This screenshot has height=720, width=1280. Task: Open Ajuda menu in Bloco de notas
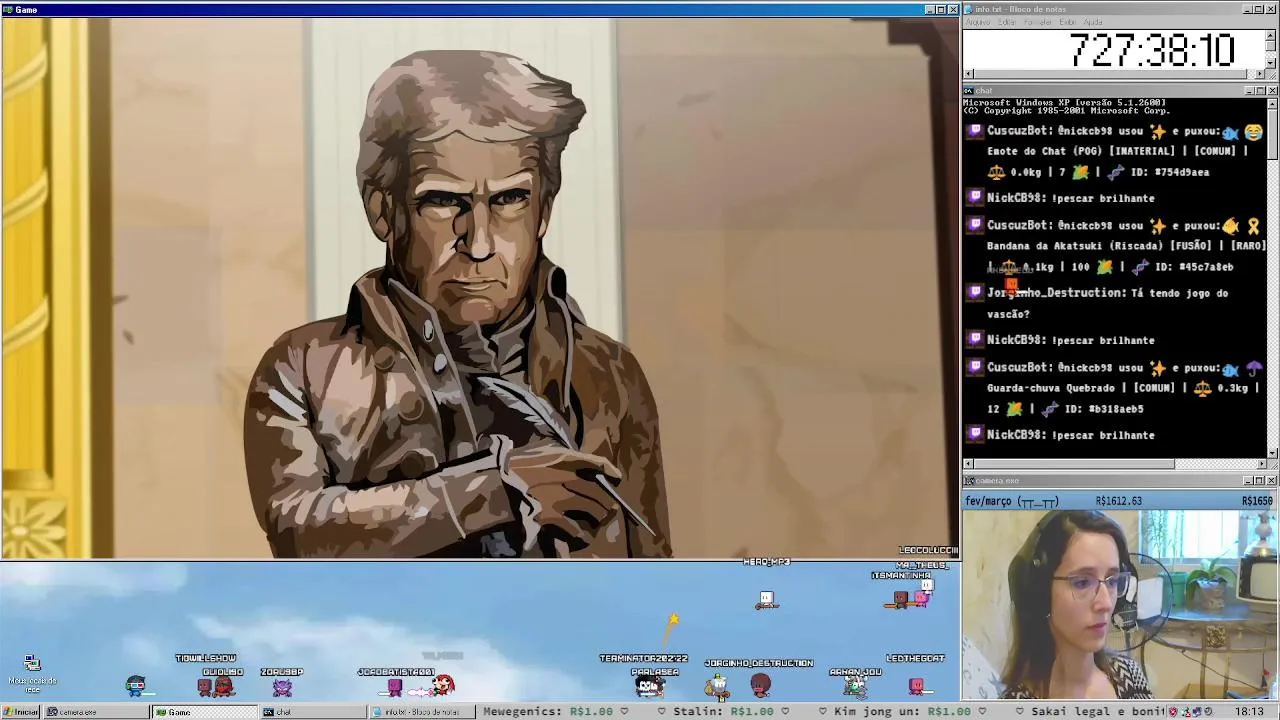tap(1093, 22)
